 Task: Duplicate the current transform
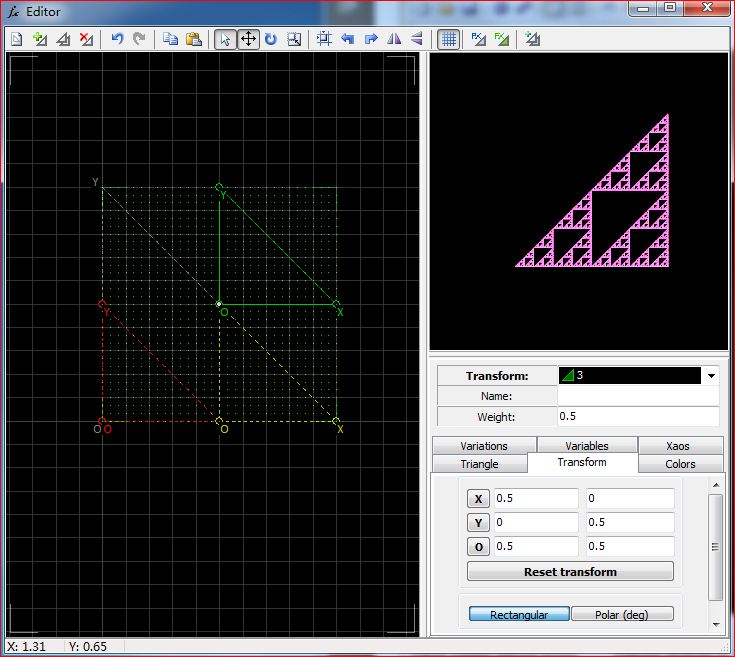[64, 39]
